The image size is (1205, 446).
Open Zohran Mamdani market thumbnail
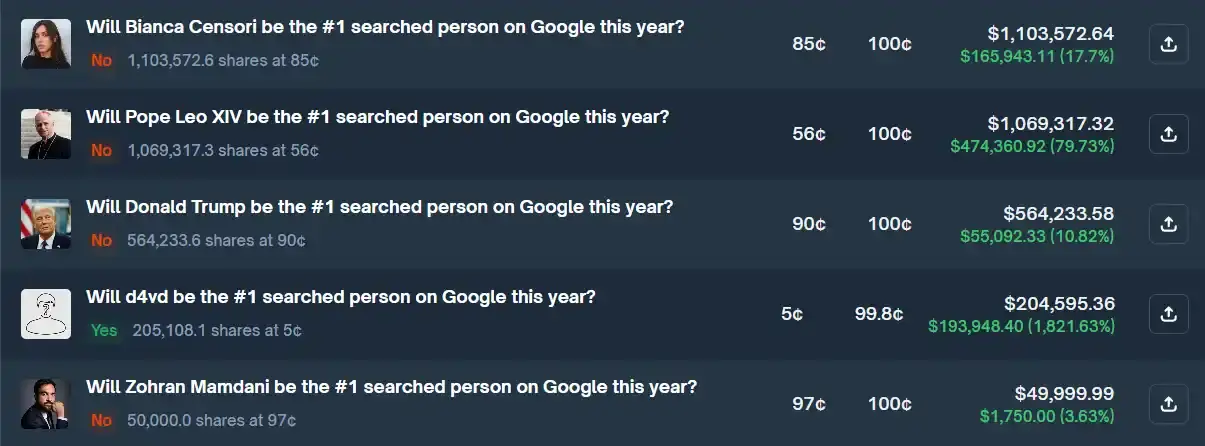pyautogui.click(x=46, y=404)
